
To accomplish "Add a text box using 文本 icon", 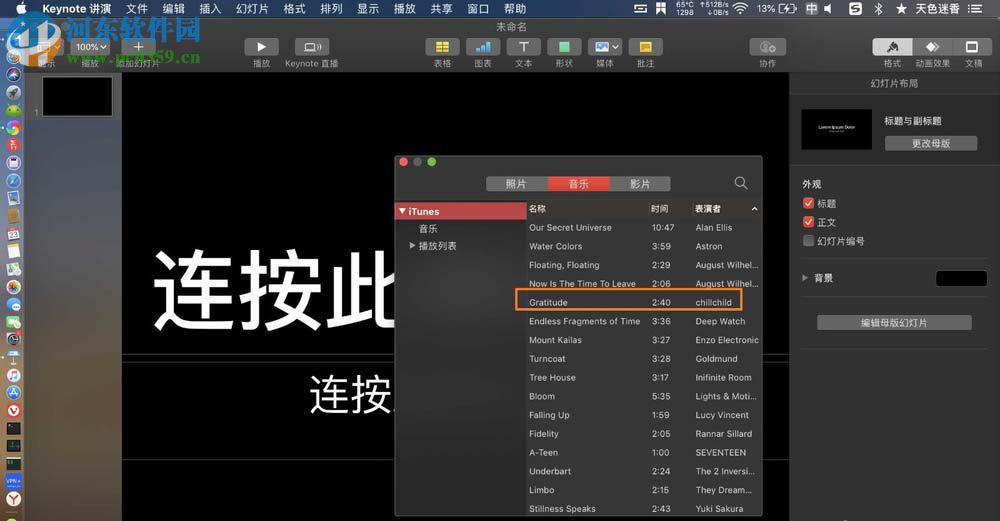I will tap(524, 47).
